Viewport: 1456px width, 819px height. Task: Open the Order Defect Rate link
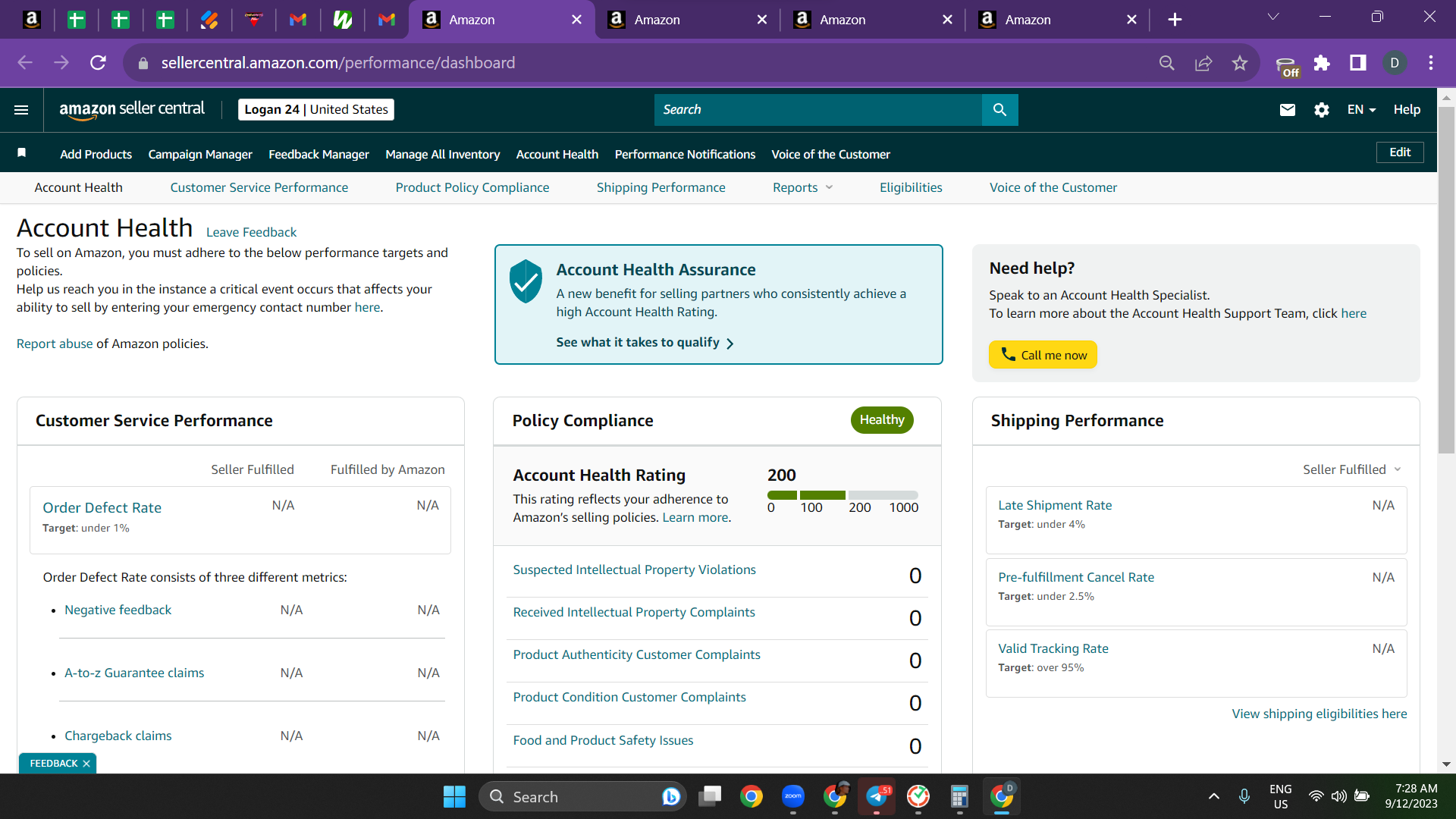(102, 507)
